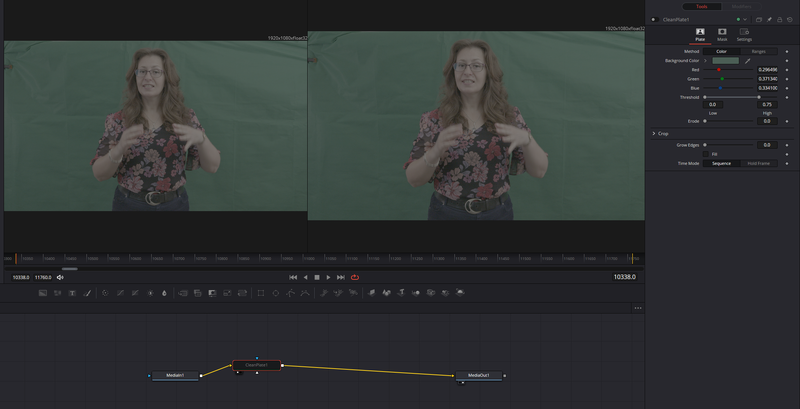The width and height of the screenshot is (800, 409).
Task: Expand Background Color disclosure arrow
Action: click(705, 60)
